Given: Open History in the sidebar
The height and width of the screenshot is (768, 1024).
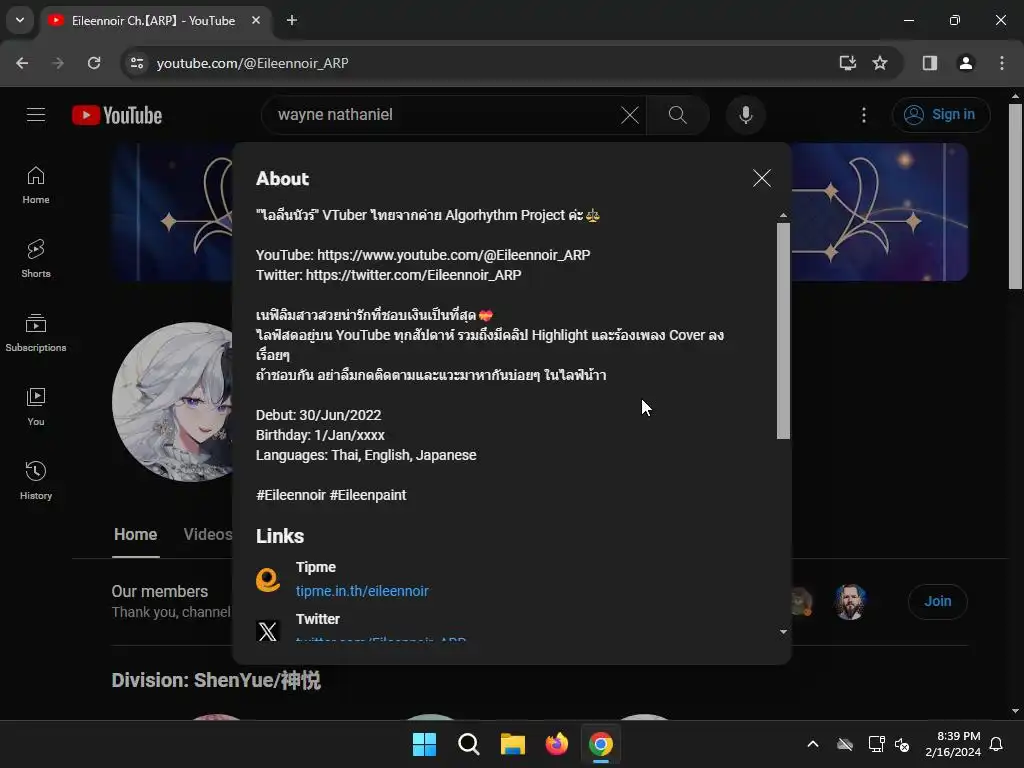Looking at the screenshot, I should pos(36,480).
